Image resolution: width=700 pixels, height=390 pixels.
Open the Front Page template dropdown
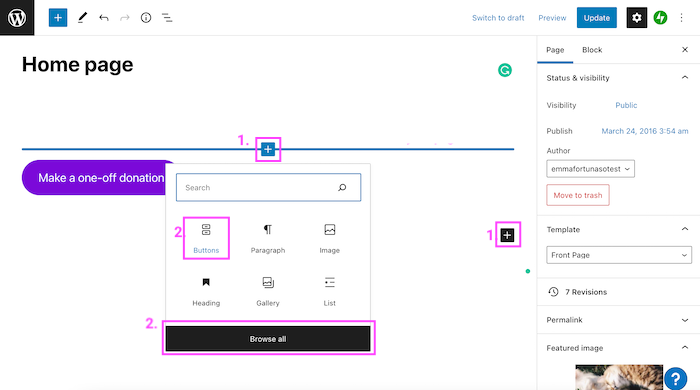pyautogui.click(x=619, y=255)
